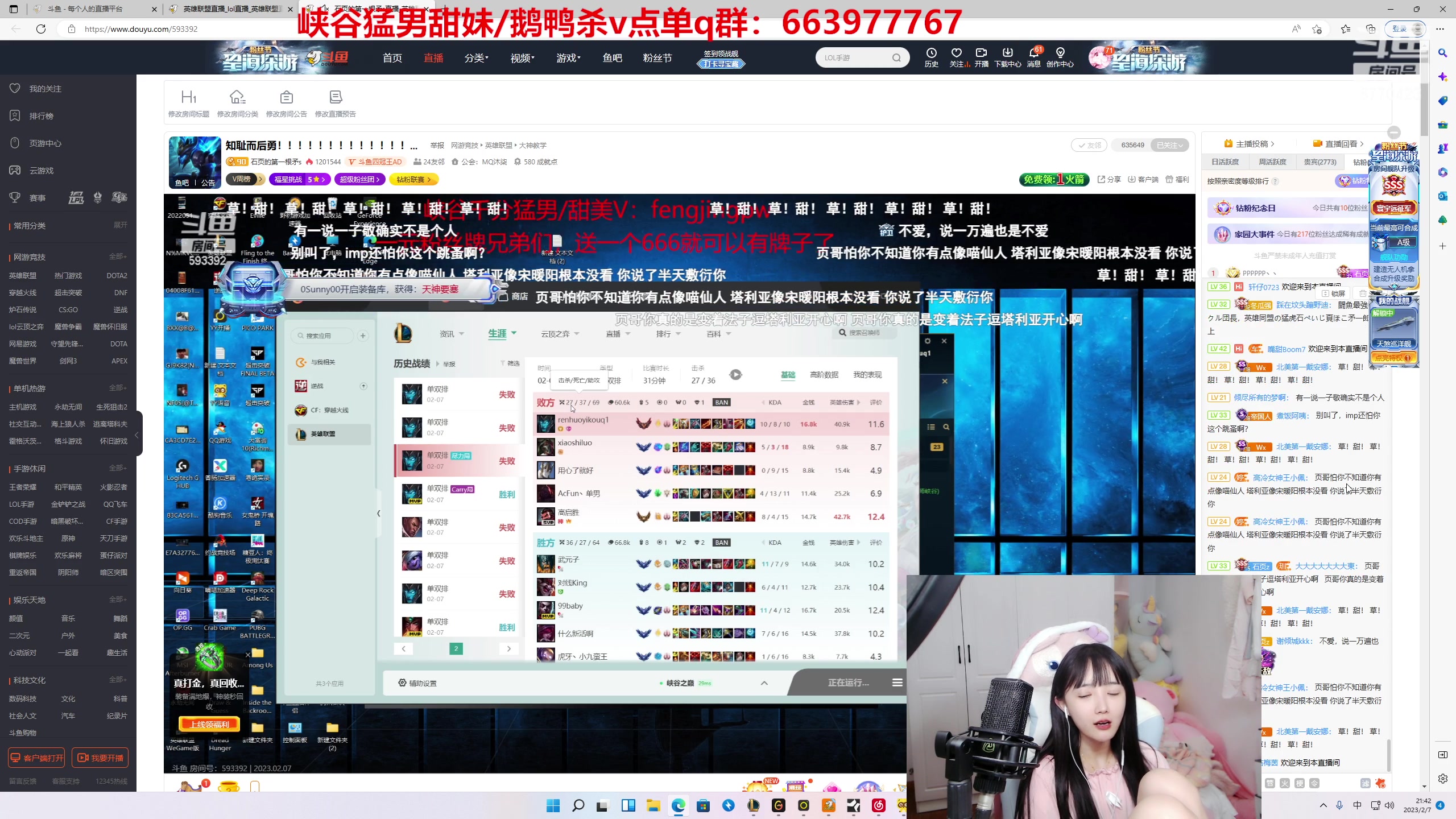Open the 云顶之弈 dropdown menu
Screen dimensions: 1456x819
click(560, 334)
